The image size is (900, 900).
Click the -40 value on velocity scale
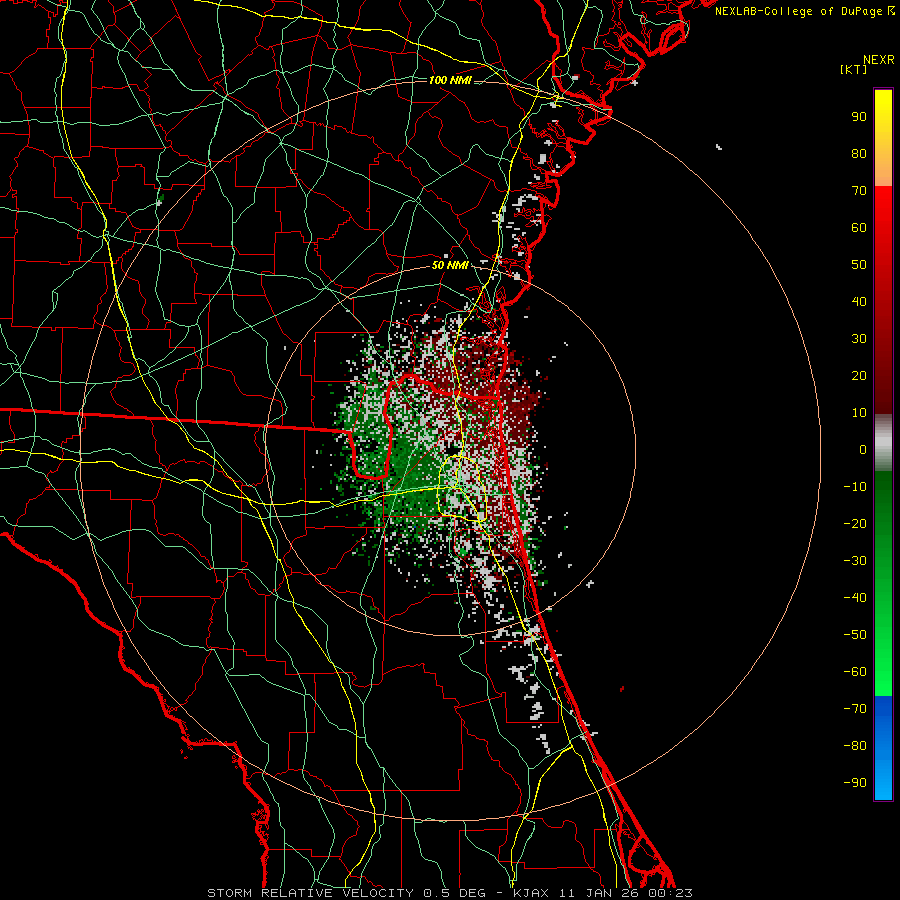coord(855,598)
